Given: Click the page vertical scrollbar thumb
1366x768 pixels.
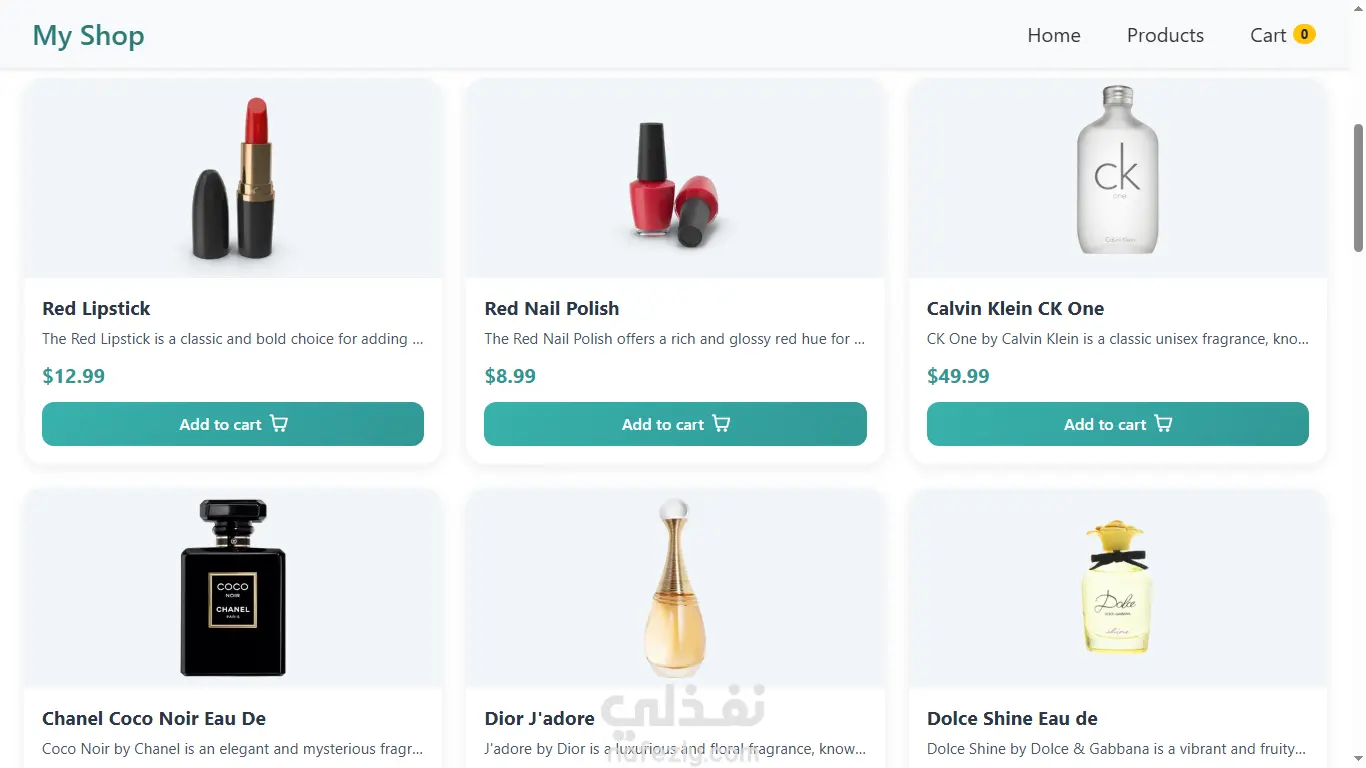Looking at the screenshot, I should (x=1358, y=188).
